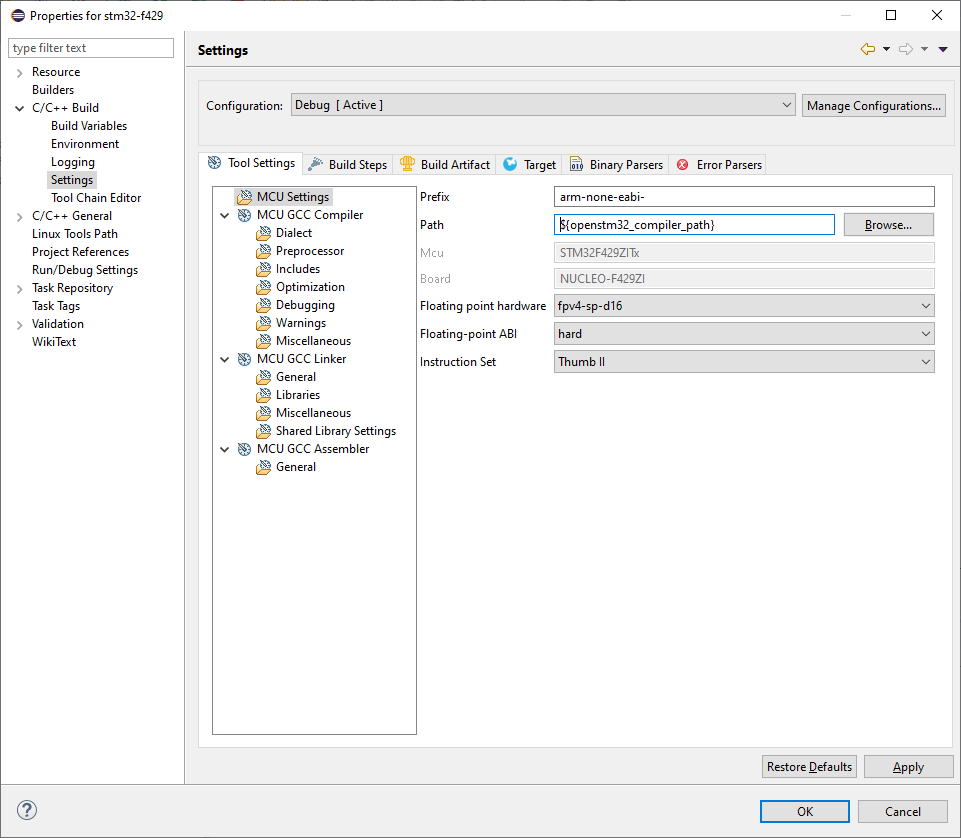Select Builders in the tree

coord(53,90)
